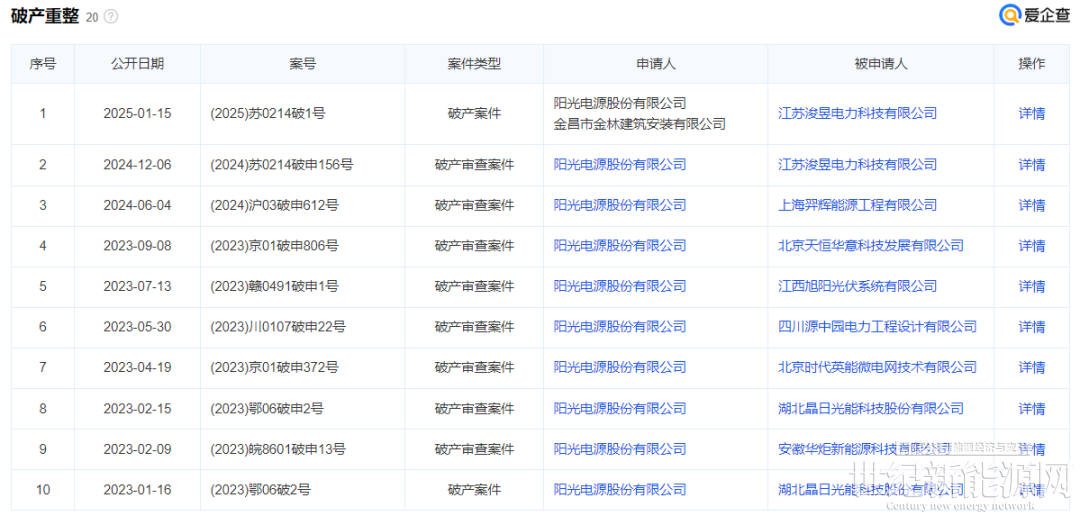The width and height of the screenshot is (1080, 516).
Task: Open respondent 四川源中园电力工程设计有限公司
Action: (x=877, y=327)
